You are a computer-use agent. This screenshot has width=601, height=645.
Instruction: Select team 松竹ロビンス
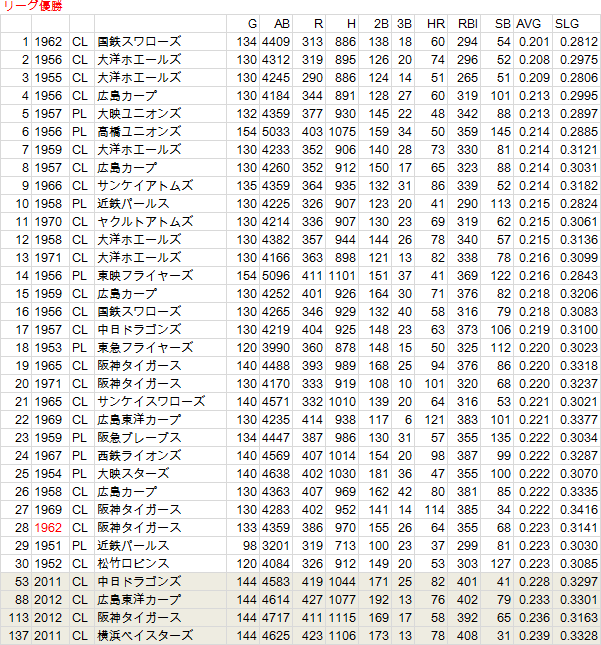[133, 564]
